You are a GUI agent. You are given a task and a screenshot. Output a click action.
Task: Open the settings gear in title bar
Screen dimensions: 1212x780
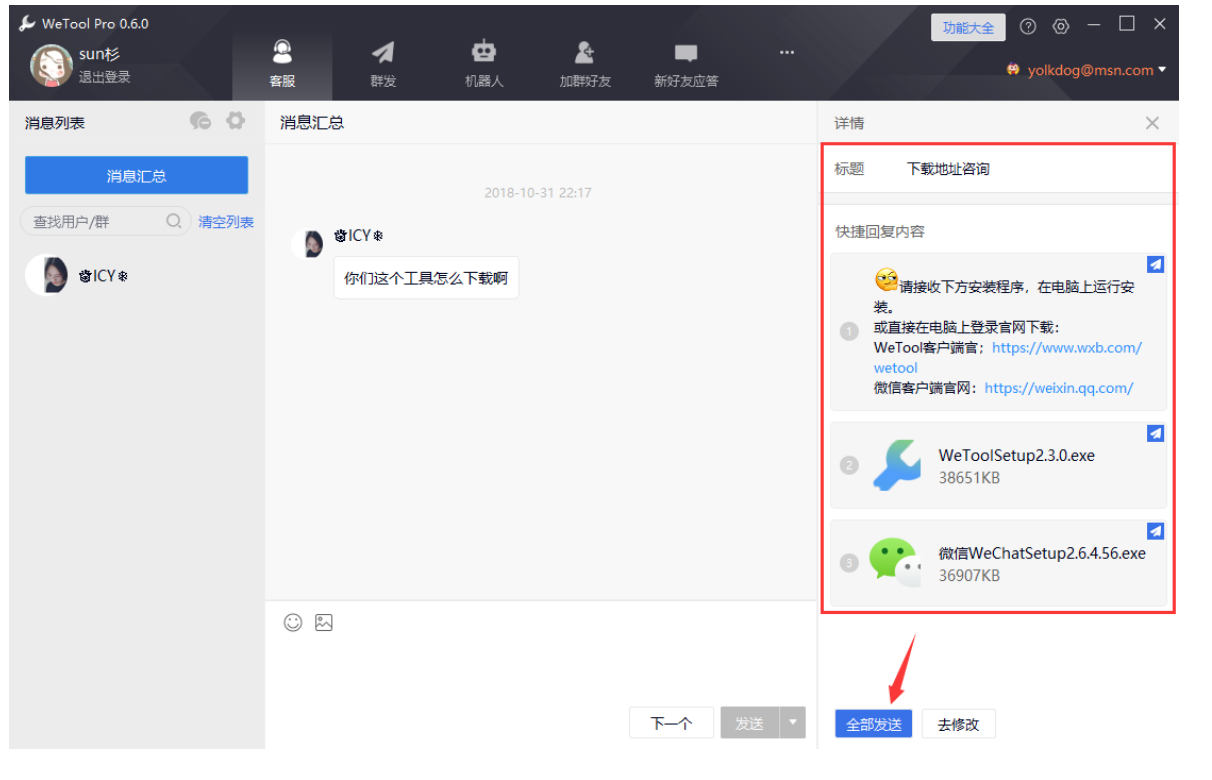[x=1061, y=27]
